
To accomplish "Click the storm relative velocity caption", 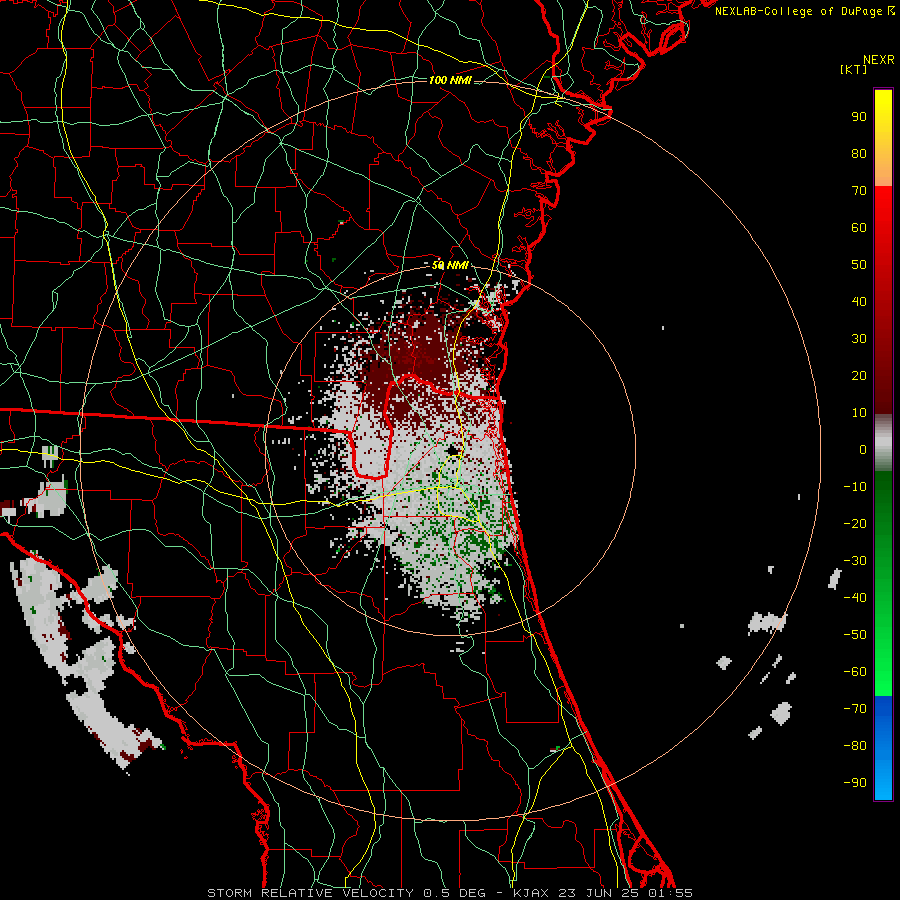I will [x=450, y=893].
